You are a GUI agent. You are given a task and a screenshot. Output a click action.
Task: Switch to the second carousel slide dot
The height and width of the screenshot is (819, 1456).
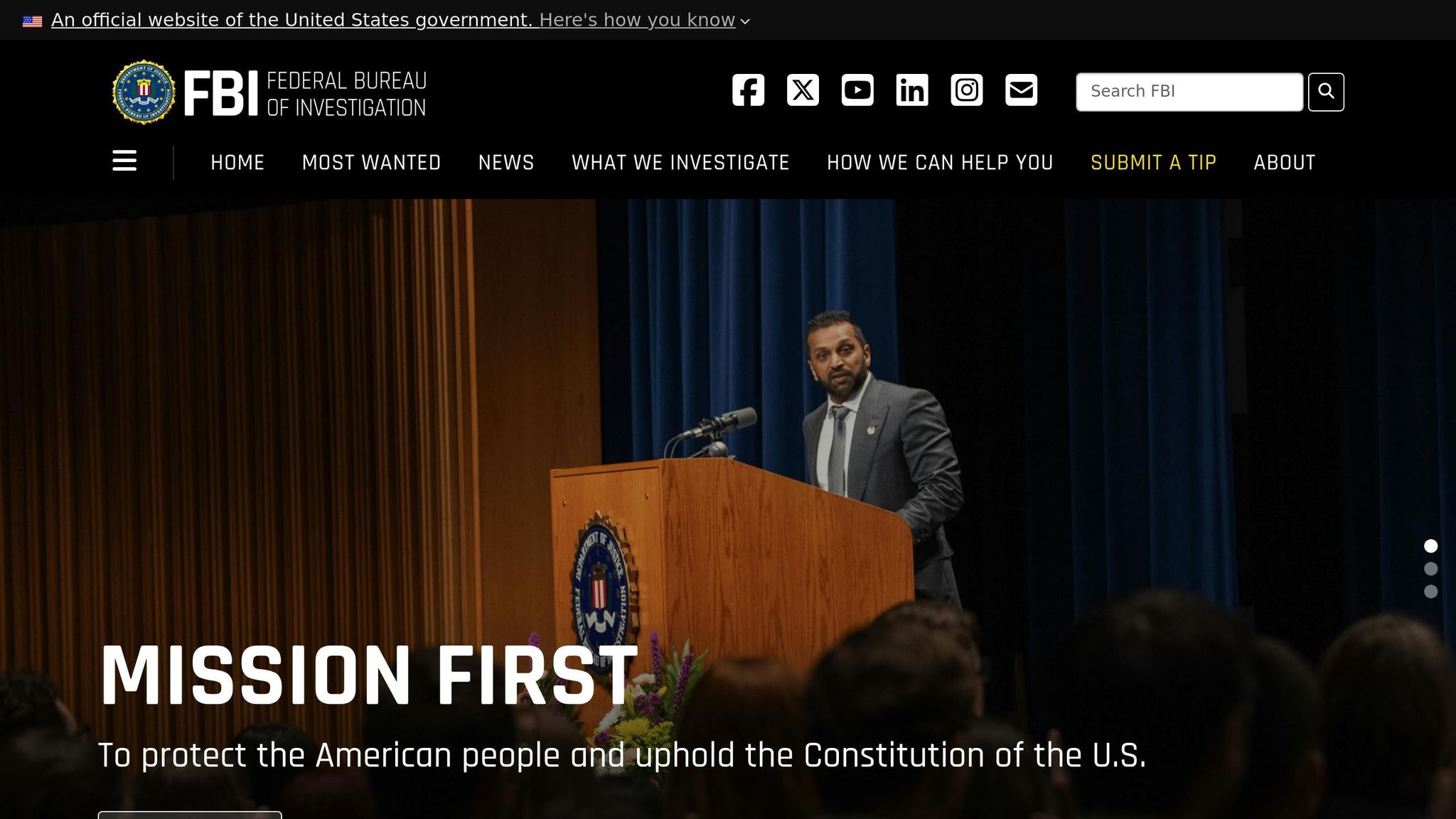pos(1431,569)
